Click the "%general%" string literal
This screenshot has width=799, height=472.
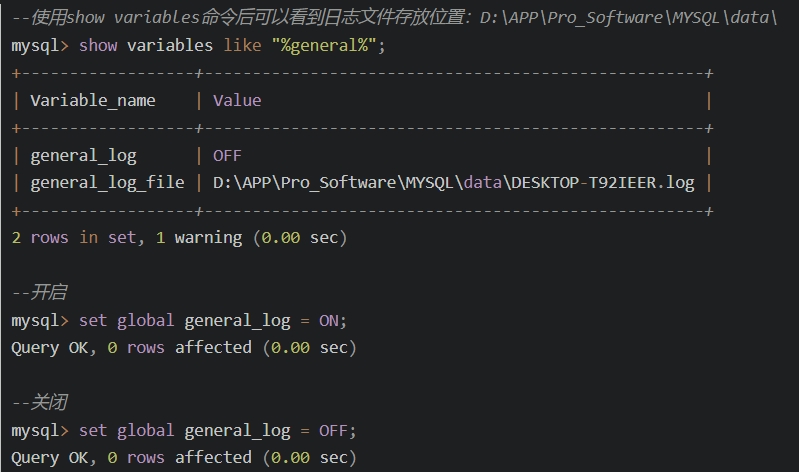(x=325, y=45)
